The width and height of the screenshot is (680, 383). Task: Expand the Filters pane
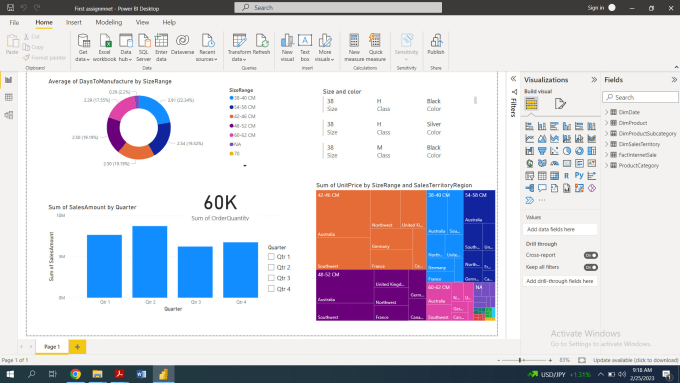(513, 79)
